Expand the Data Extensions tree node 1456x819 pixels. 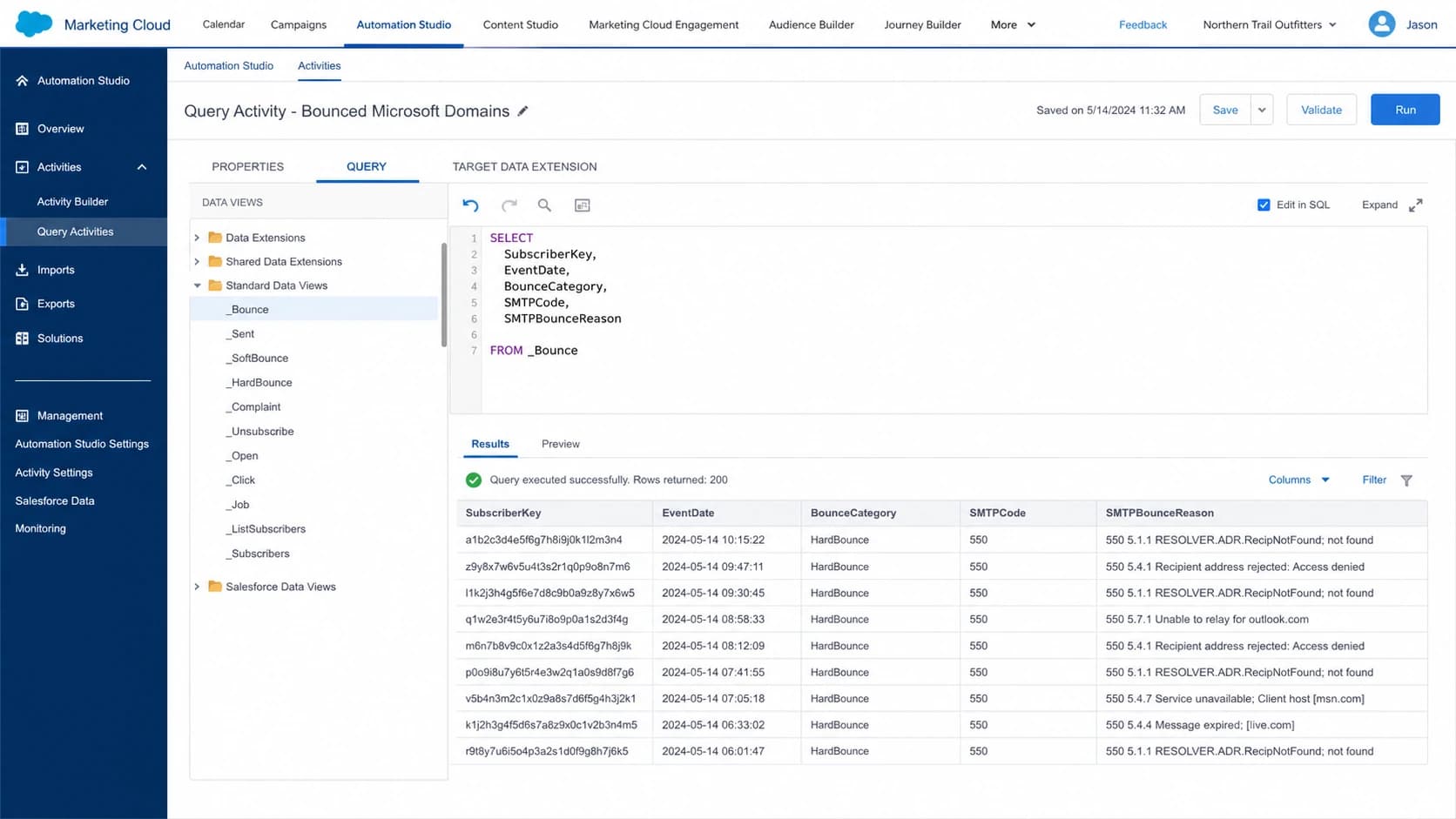point(197,238)
